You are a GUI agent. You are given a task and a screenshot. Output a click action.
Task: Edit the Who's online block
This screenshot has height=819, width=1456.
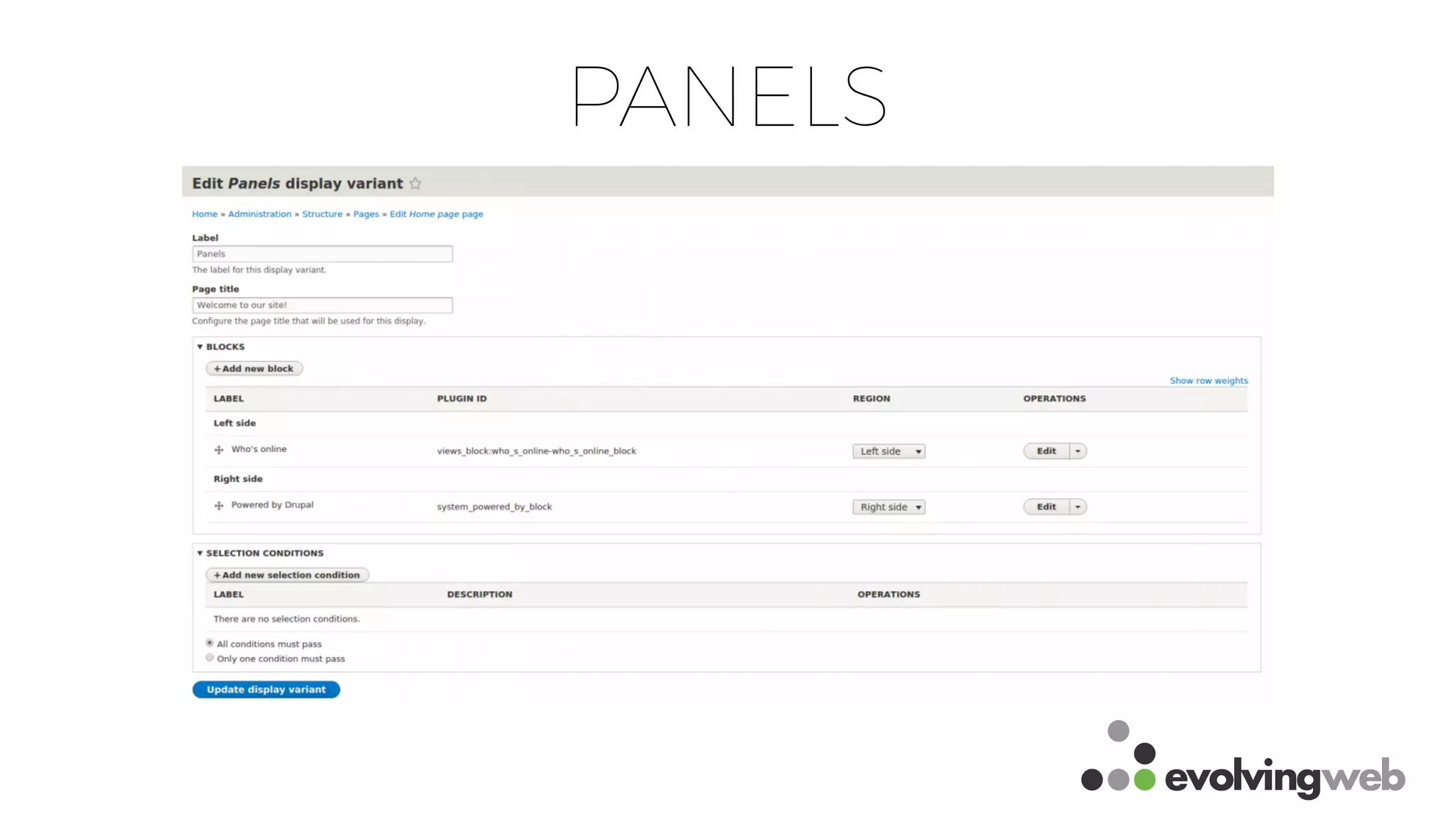point(1046,451)
